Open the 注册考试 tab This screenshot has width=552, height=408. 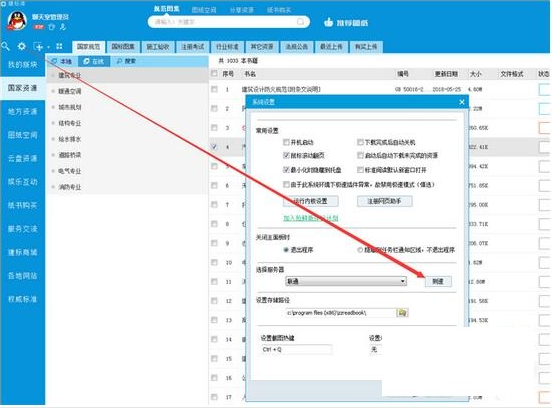pyautogui.click(x=193, y=46)
